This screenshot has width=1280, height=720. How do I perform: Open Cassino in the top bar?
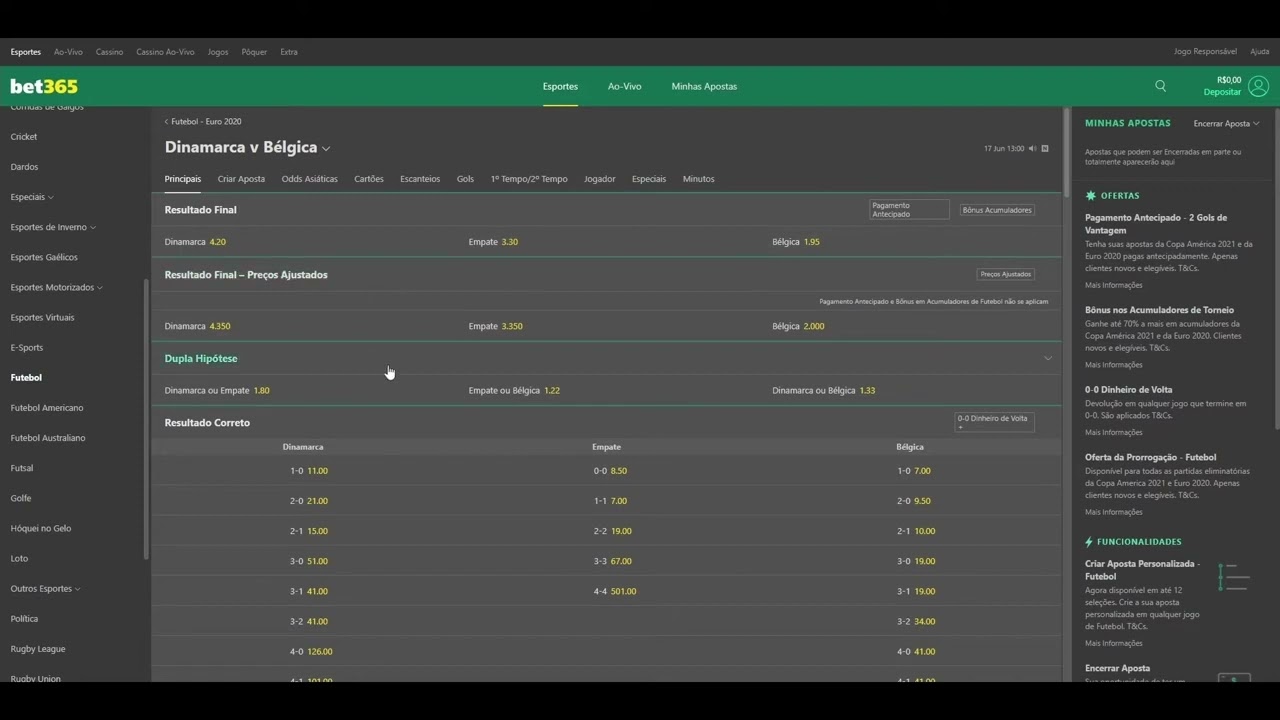coord(109,52)
